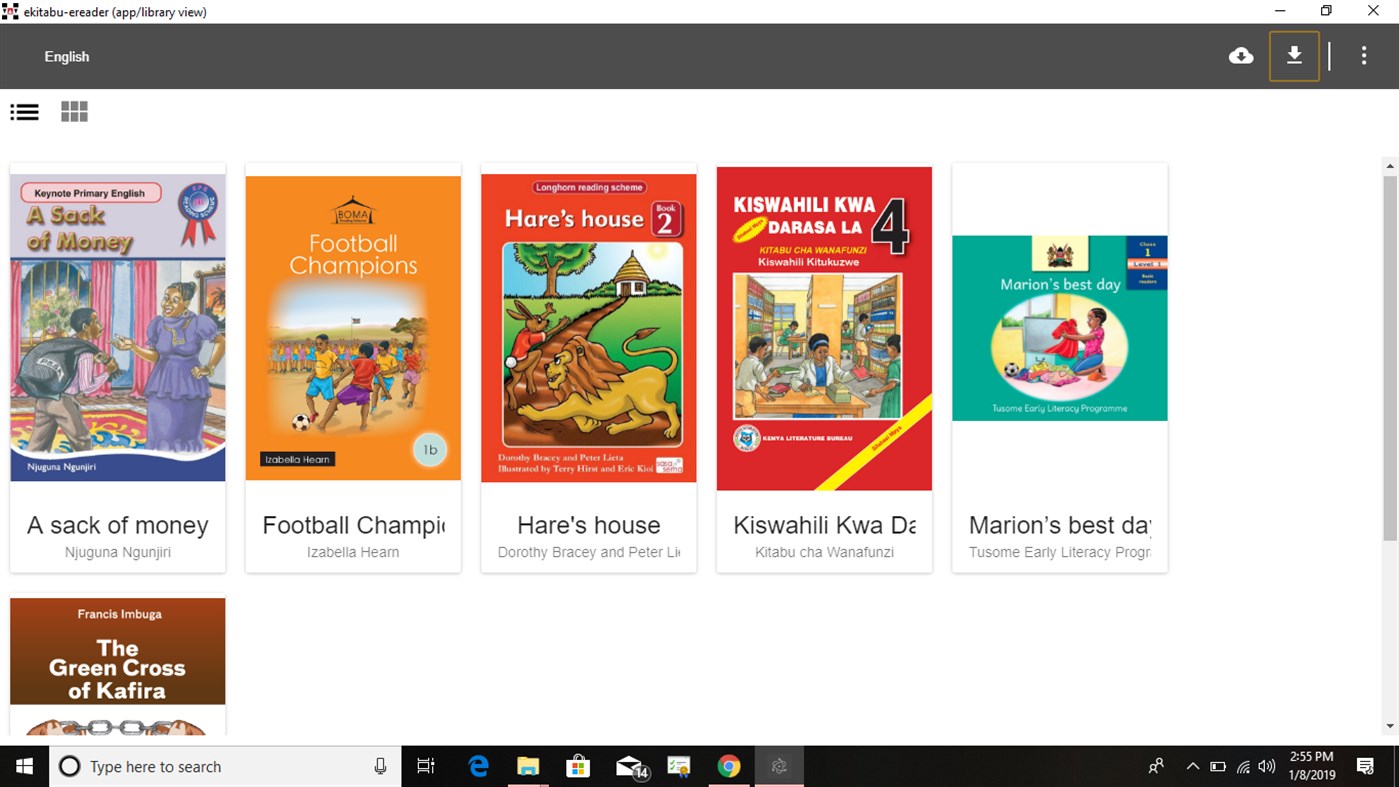Screen dimensions: 1399x787
Task: Launch Microsoft Edge from the taskbar
Action: [478, 765]
